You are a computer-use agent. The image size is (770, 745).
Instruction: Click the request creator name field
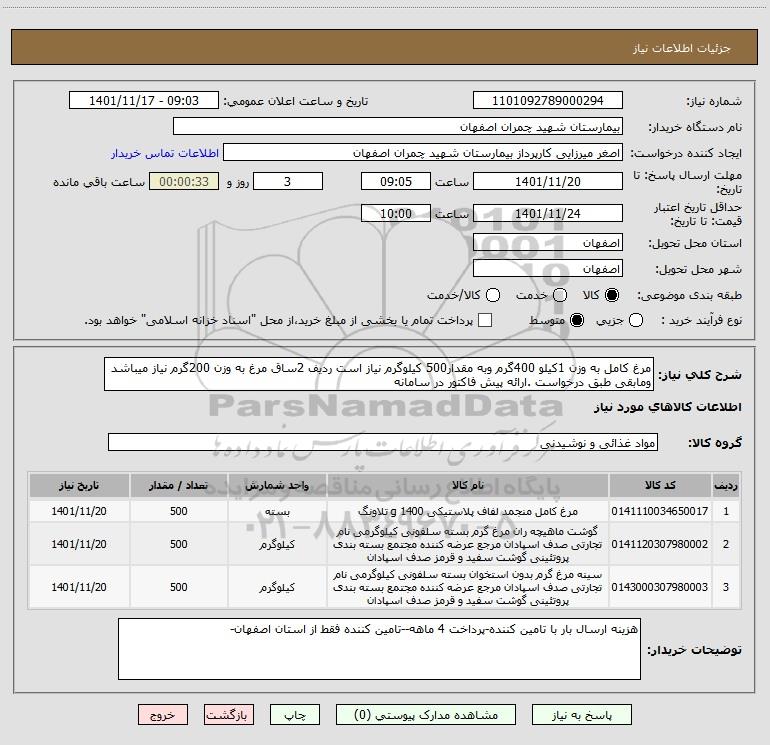pos(423,153)
